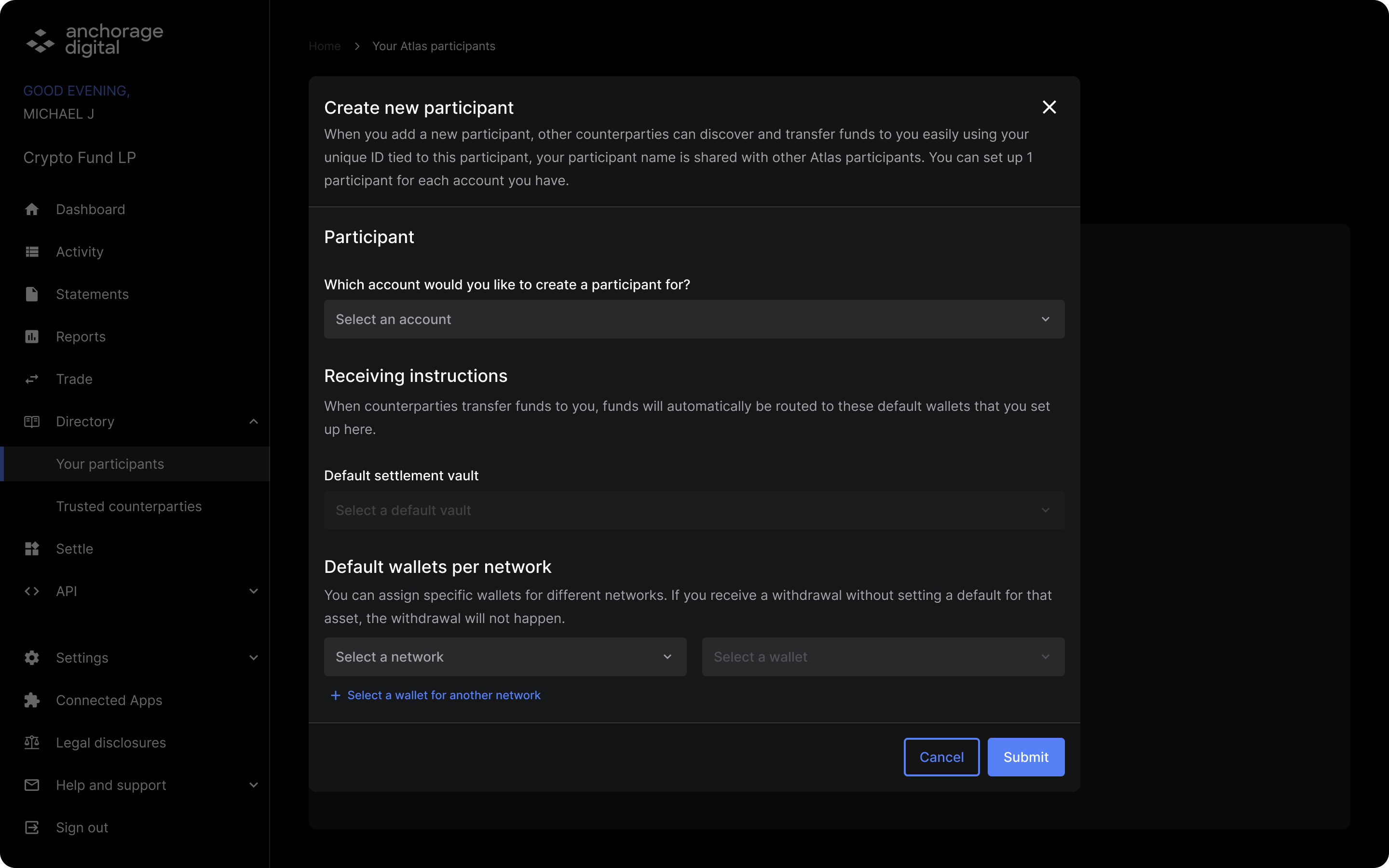Open the Select a wallet dropdown

884,657
